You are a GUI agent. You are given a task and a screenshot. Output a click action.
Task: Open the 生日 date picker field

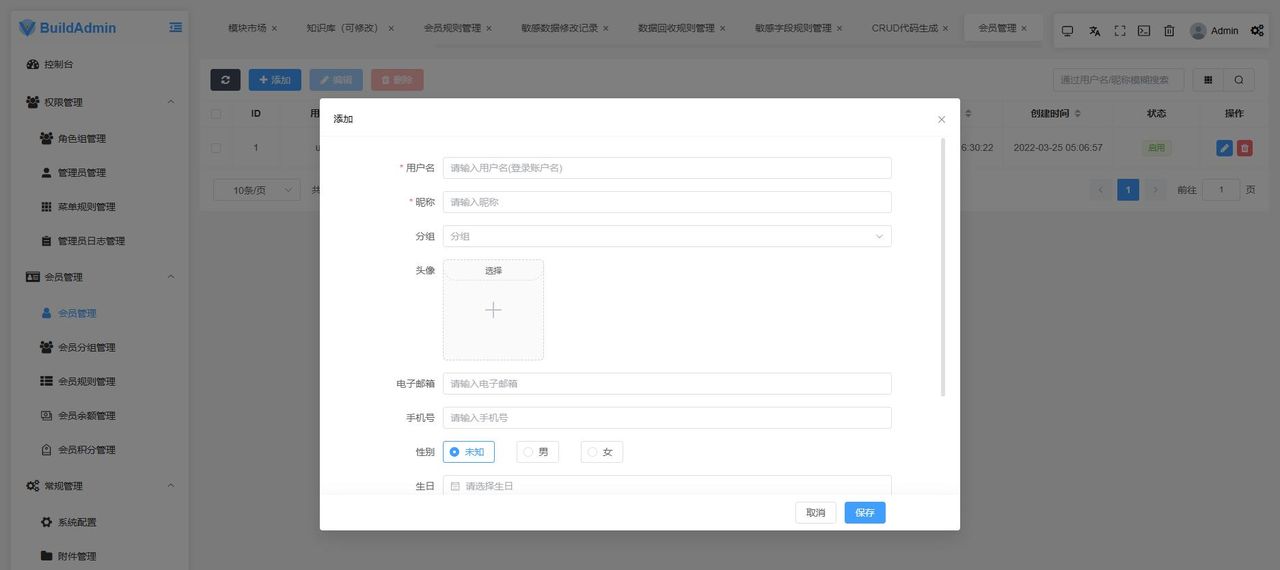(667, 485)
